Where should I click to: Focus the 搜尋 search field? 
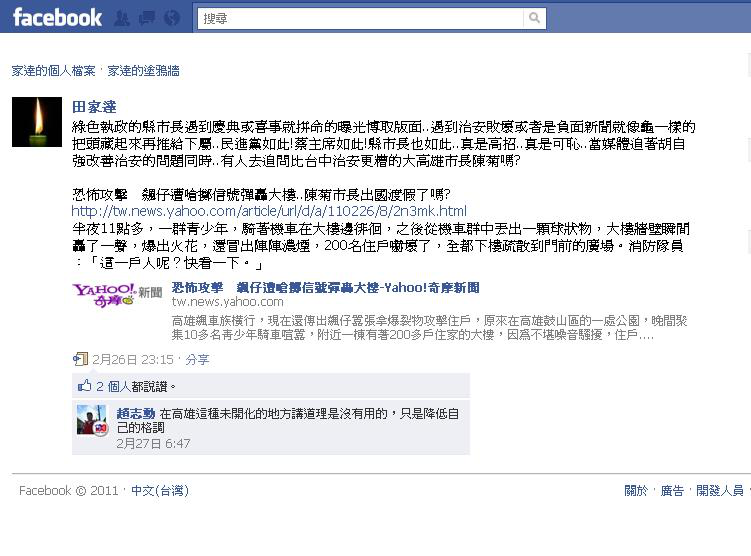361,18
